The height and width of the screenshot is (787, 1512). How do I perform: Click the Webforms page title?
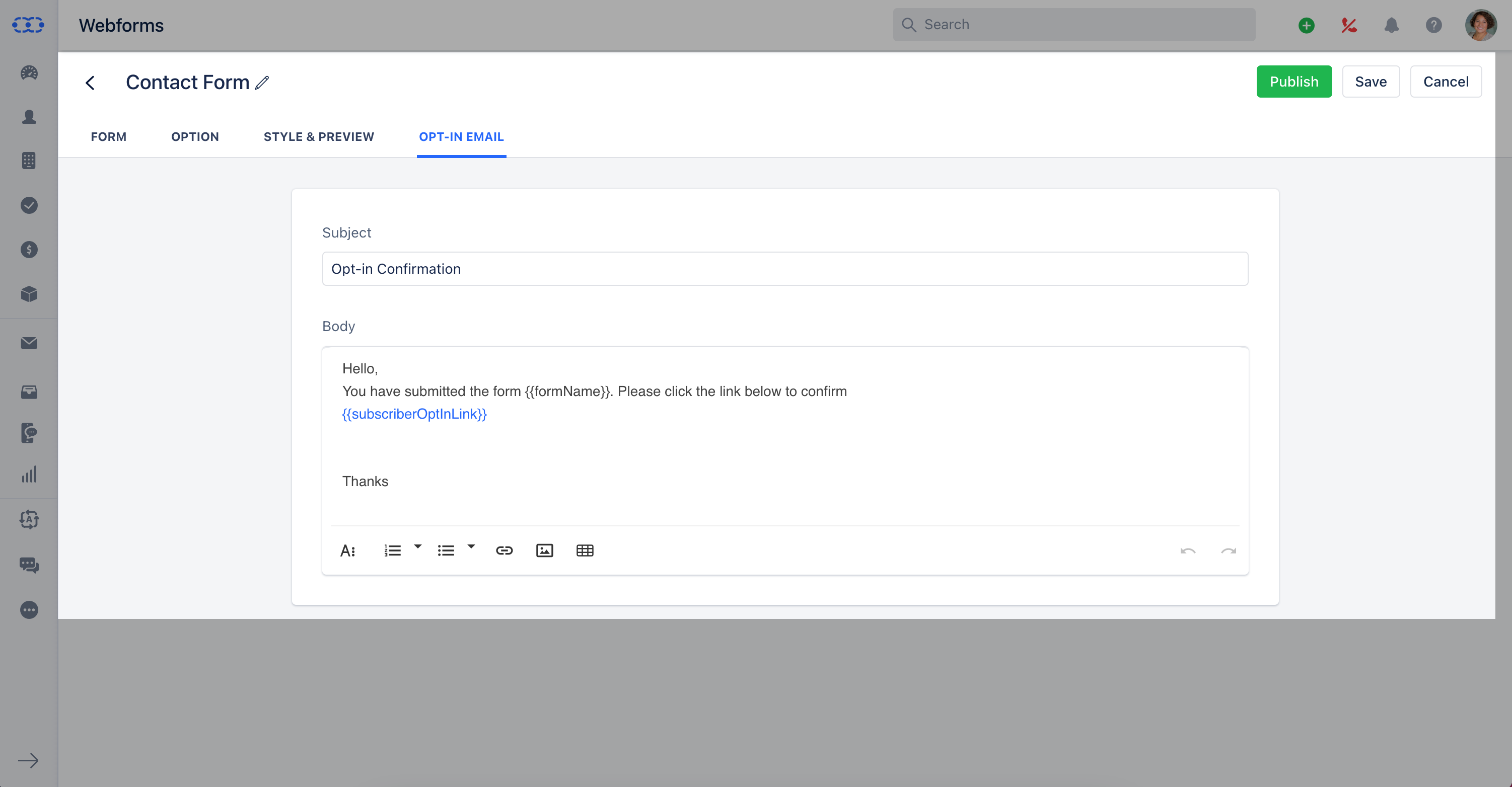tap(121, 25)
